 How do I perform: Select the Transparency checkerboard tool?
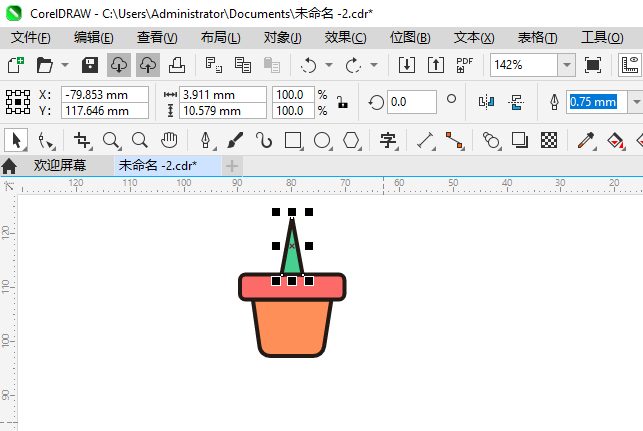(549, 141)
